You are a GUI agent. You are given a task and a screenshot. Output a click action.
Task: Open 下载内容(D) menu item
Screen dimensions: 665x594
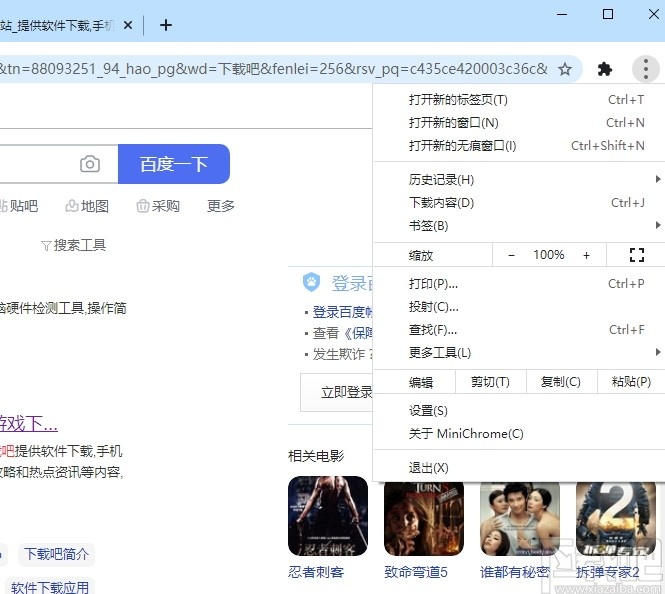click(520, 202)
